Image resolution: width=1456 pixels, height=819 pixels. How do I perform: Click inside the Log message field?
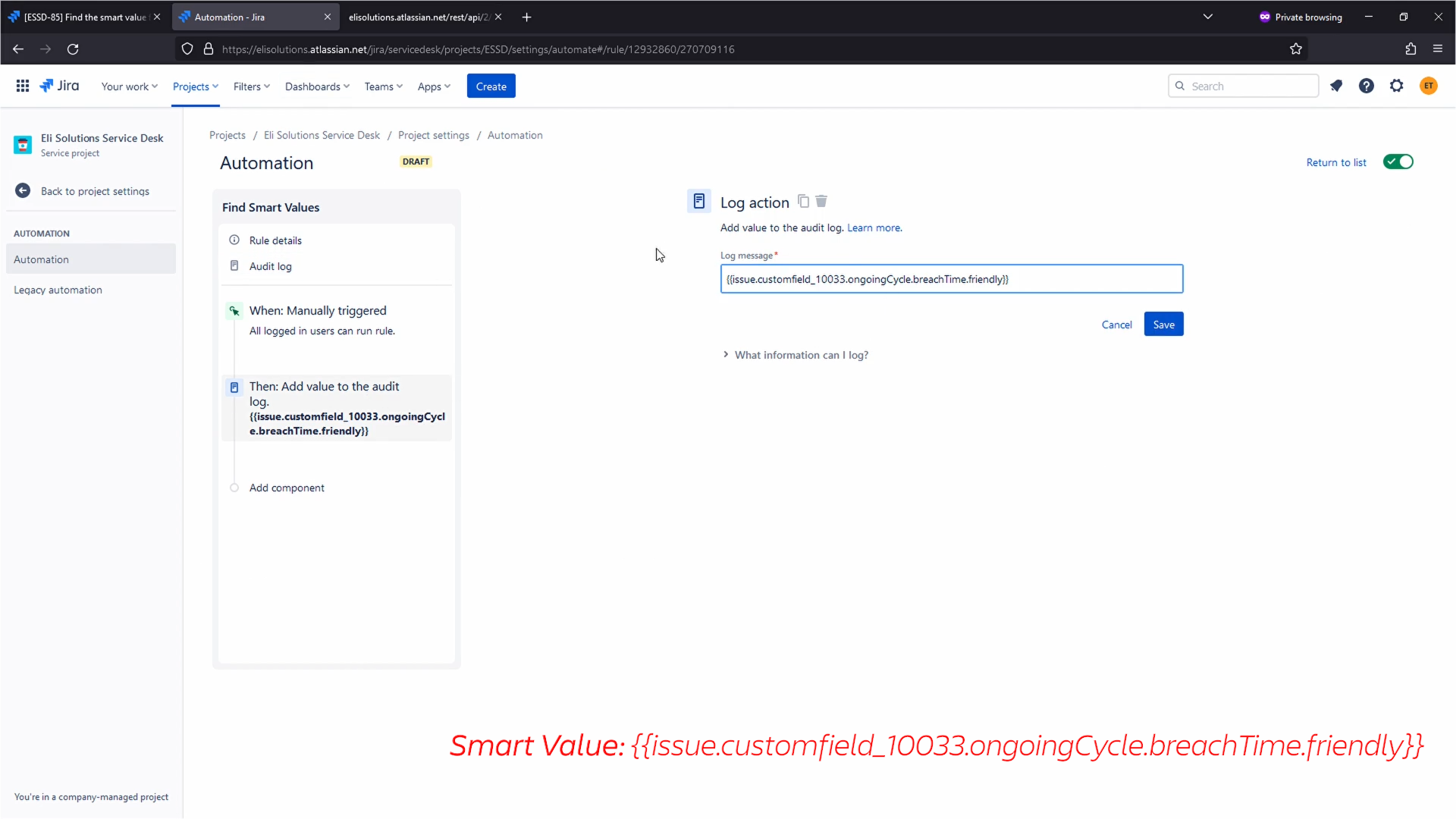click(x=951, y=278)
